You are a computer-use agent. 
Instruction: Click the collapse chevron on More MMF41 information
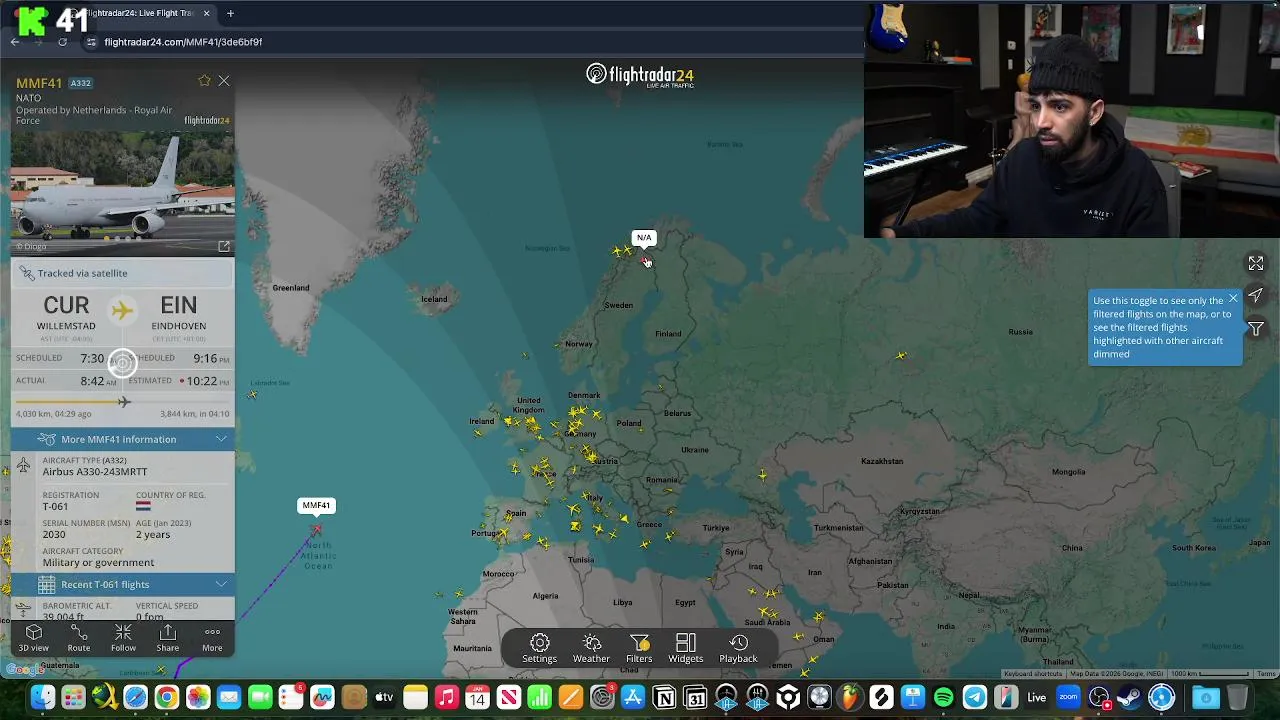(x=221, y=439)
